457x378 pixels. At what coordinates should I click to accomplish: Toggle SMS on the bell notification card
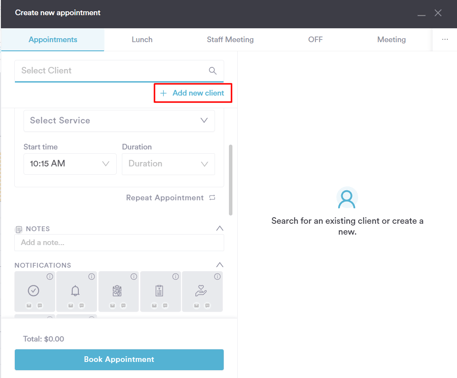point(81,305)
